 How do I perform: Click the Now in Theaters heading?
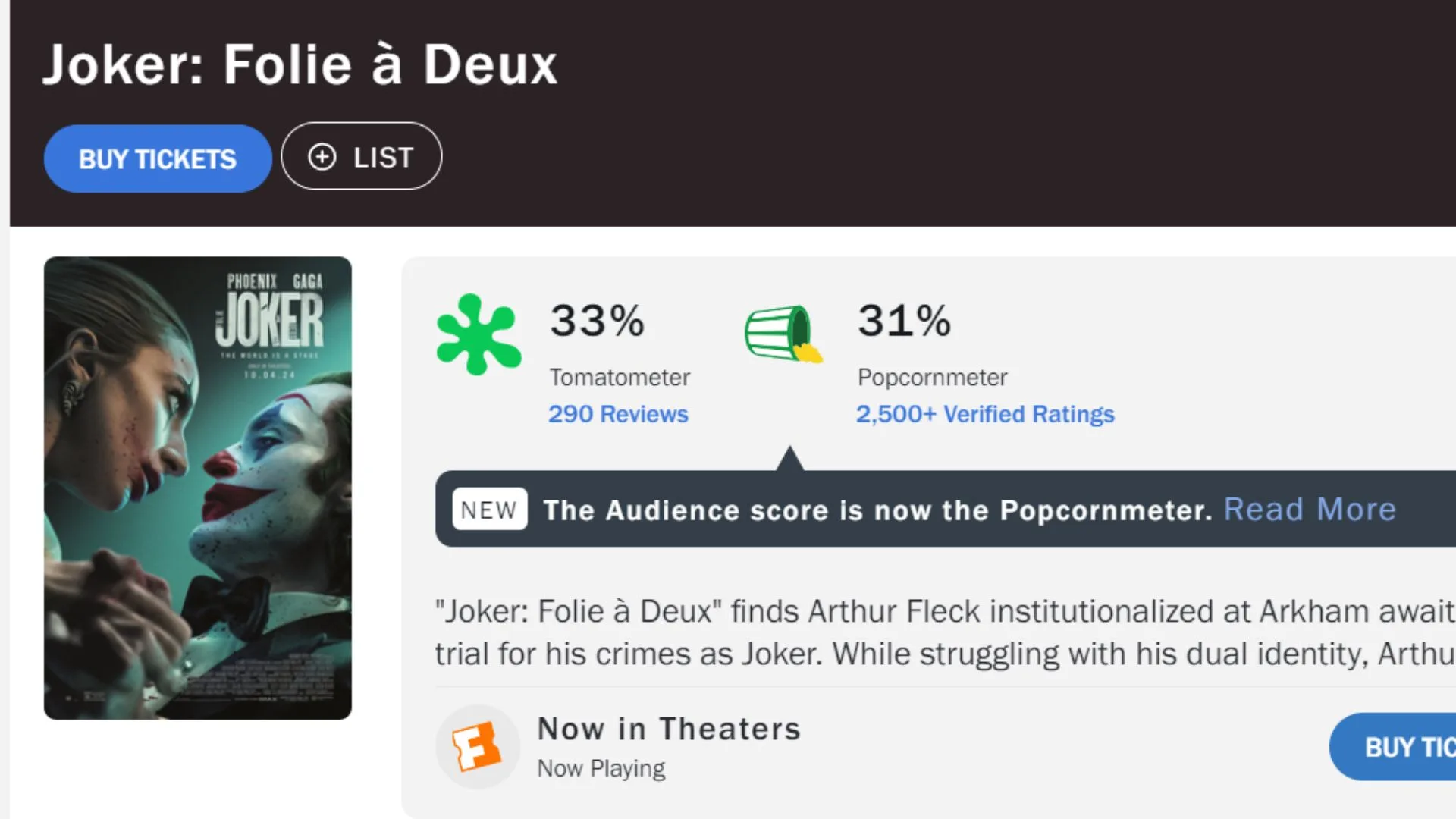tap(669, 729)
